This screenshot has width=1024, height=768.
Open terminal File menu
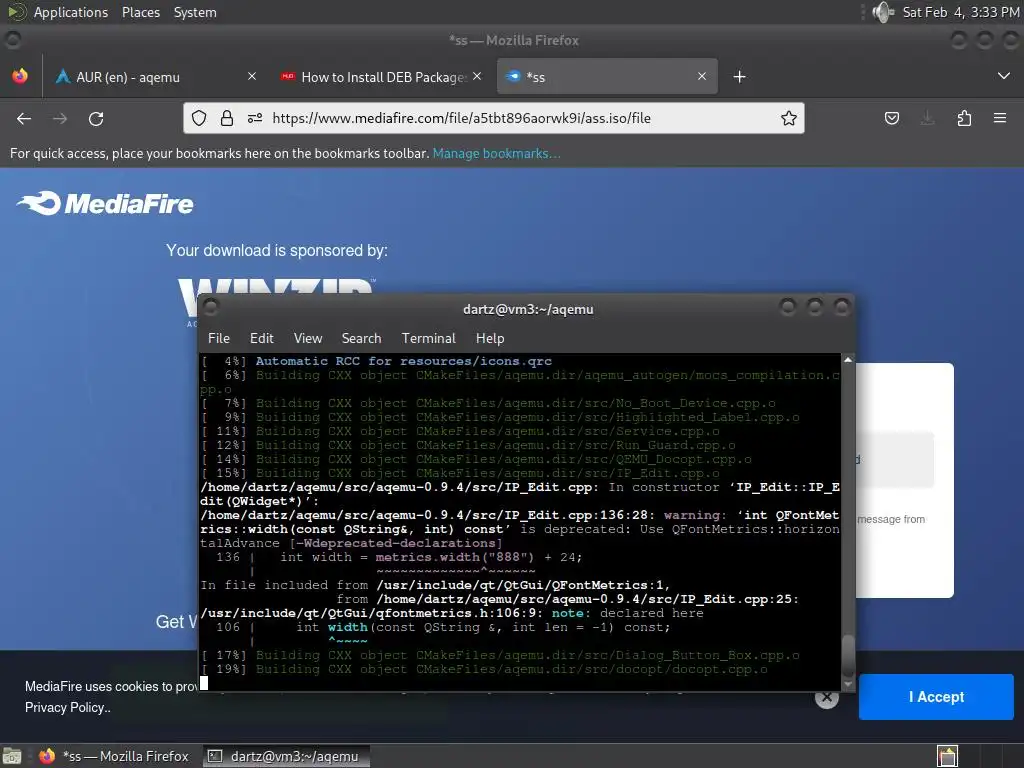(x=219, y=338)
